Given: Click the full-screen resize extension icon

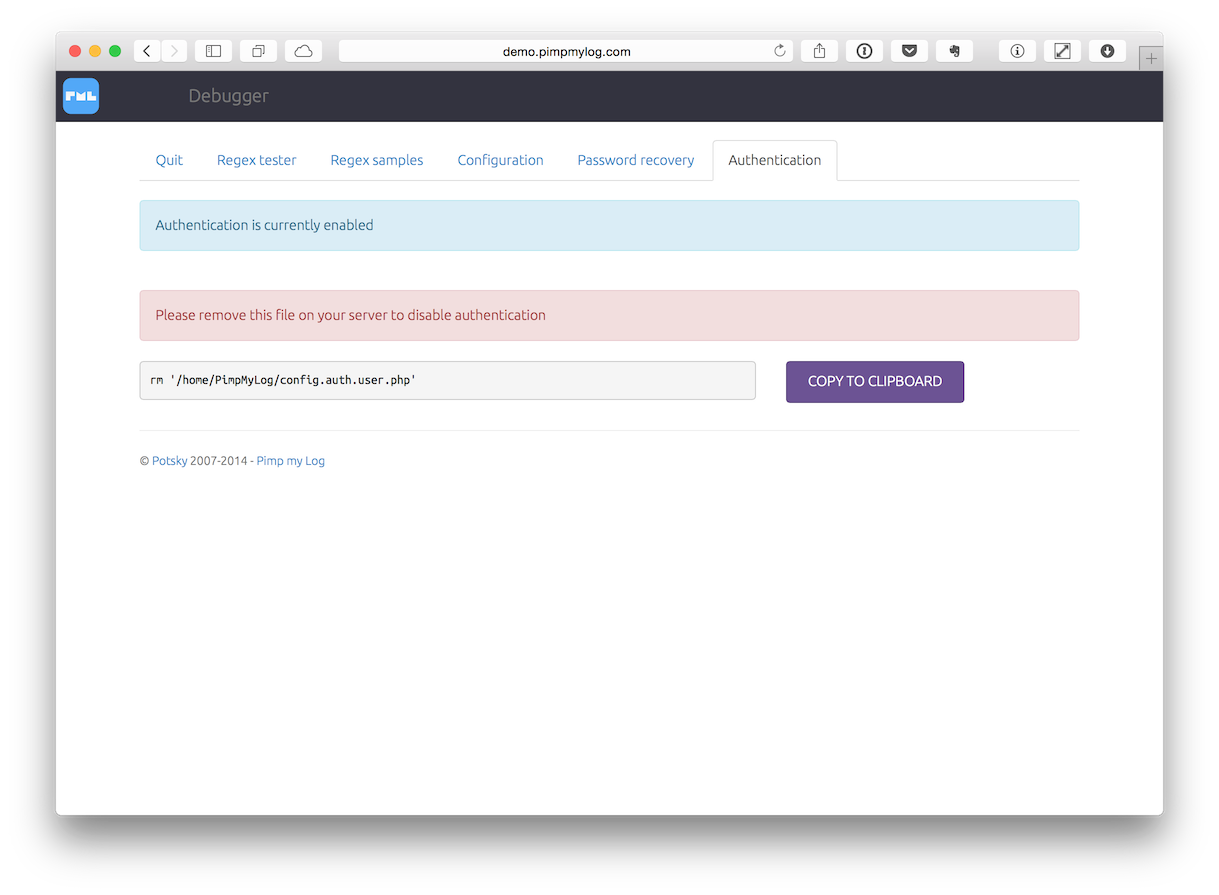Looking at the screenshot, I should click(1062, 51).
